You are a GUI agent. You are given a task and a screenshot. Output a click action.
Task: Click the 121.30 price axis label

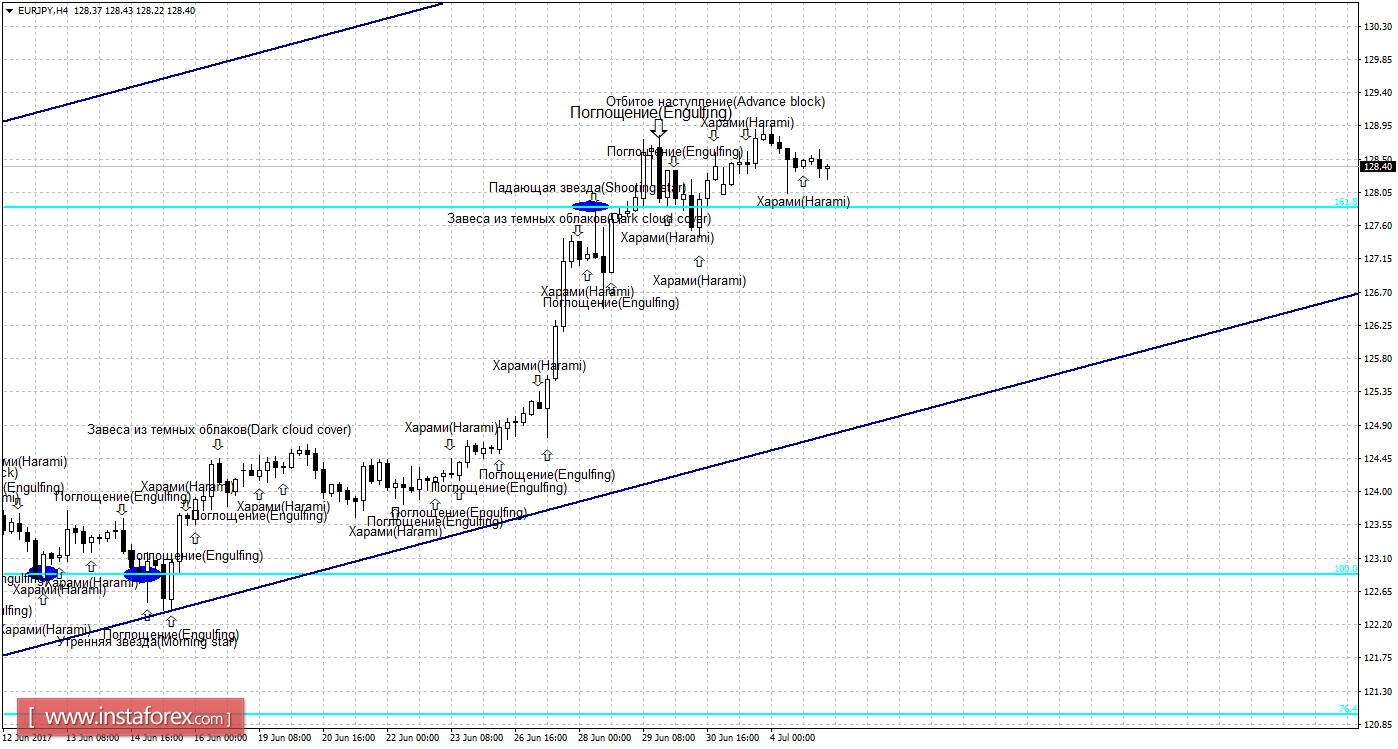coord(1378,692)
